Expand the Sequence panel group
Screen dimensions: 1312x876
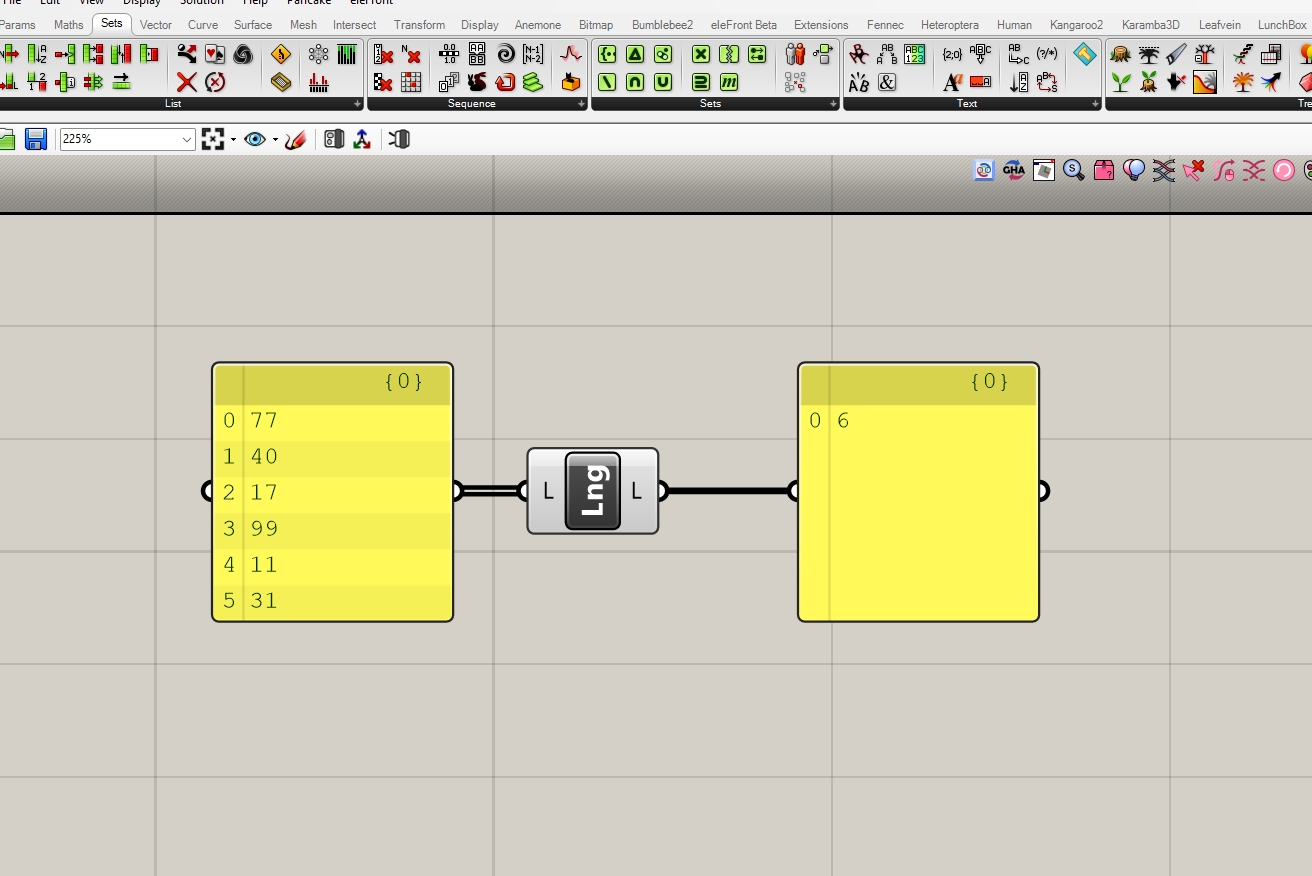pos(581,104)
